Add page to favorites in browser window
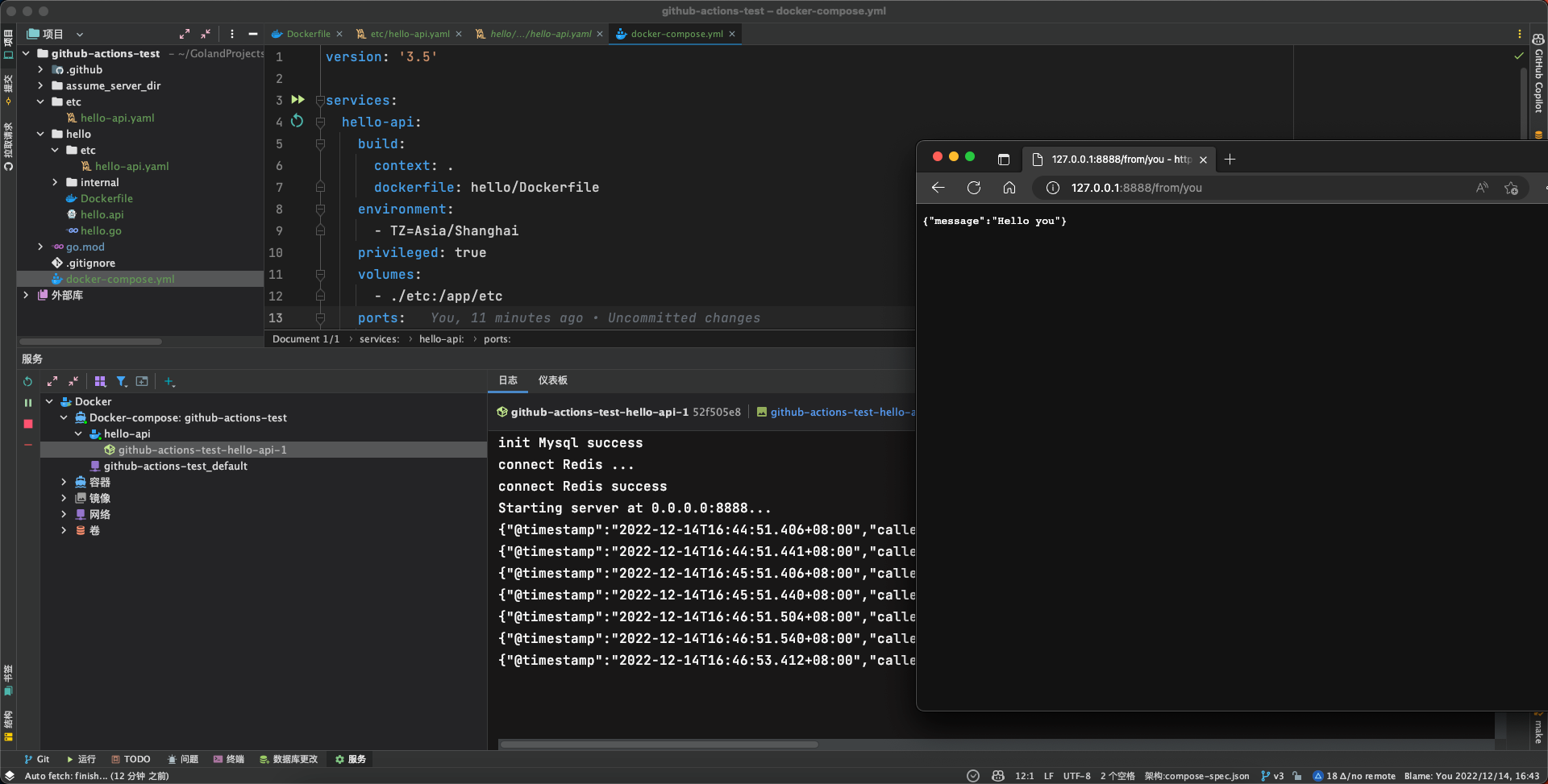The width and height of the screenshot is (1548, 784). coord(1511,188)
